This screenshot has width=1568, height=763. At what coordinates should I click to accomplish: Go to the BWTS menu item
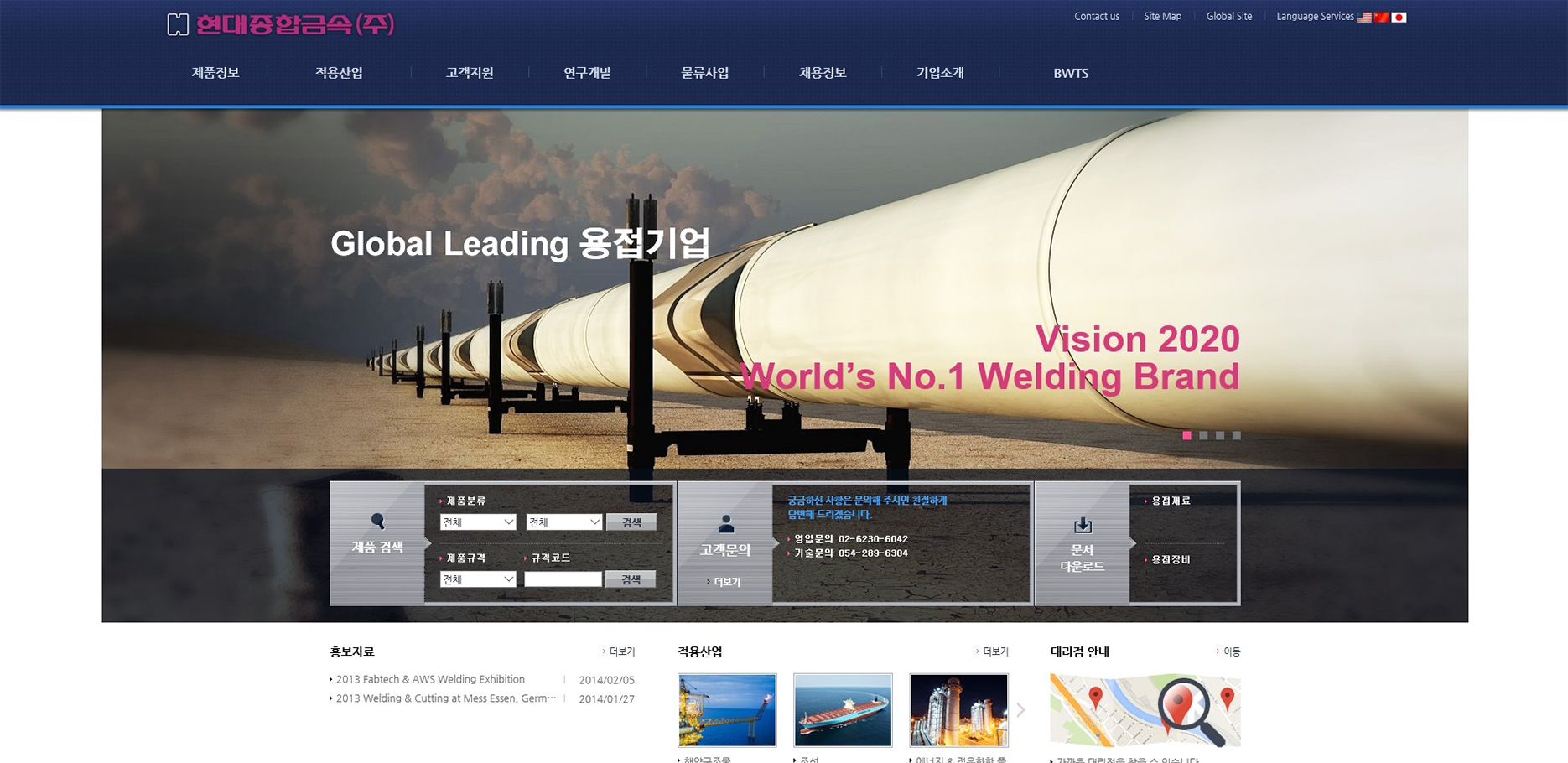click(x=1071, y=73)
